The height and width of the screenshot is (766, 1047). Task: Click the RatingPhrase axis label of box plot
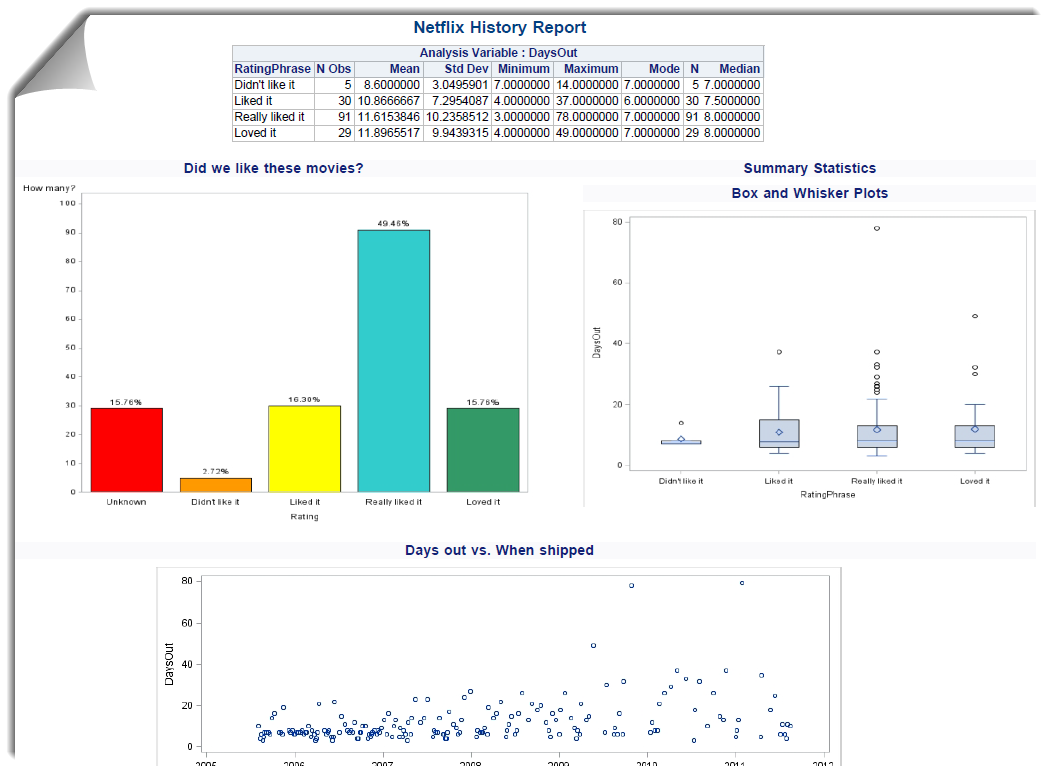coord(828,495)
